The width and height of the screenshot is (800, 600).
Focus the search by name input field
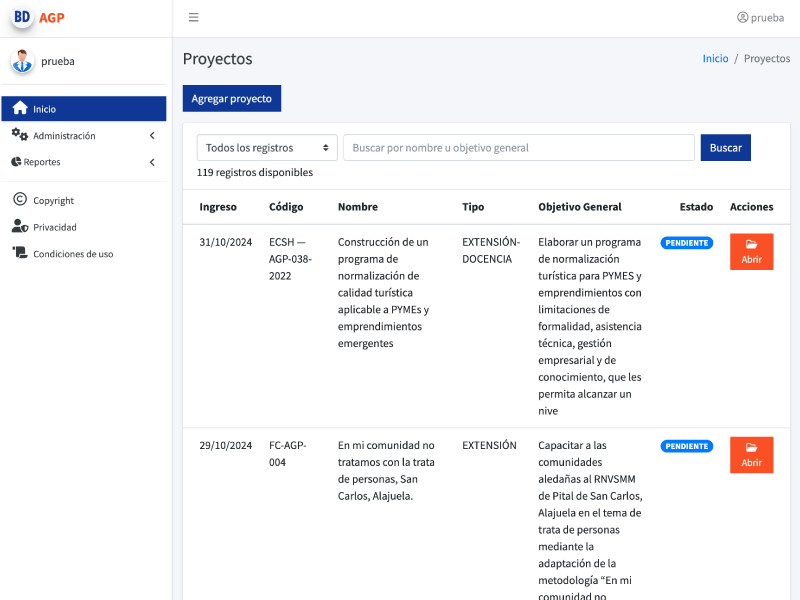pos(518,148)
